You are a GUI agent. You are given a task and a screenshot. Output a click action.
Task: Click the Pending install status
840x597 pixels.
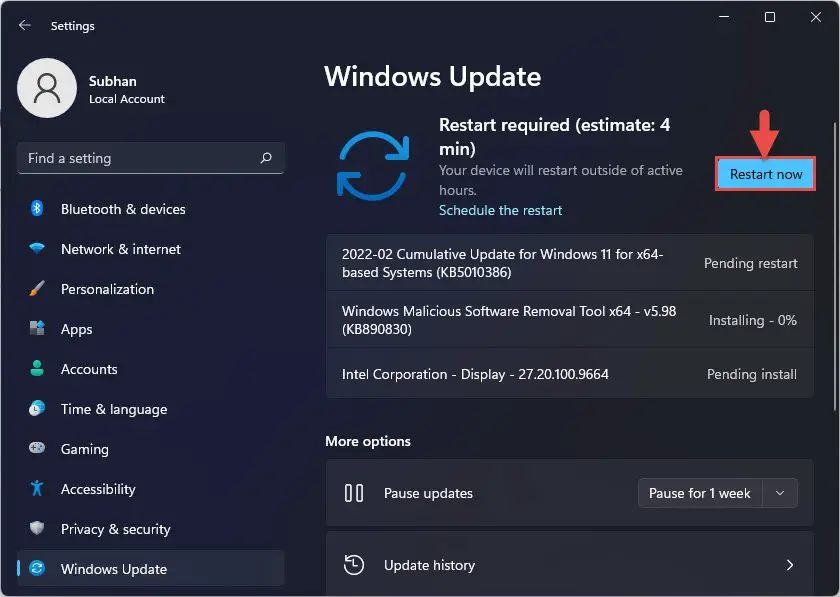click(x=752, y=374)
